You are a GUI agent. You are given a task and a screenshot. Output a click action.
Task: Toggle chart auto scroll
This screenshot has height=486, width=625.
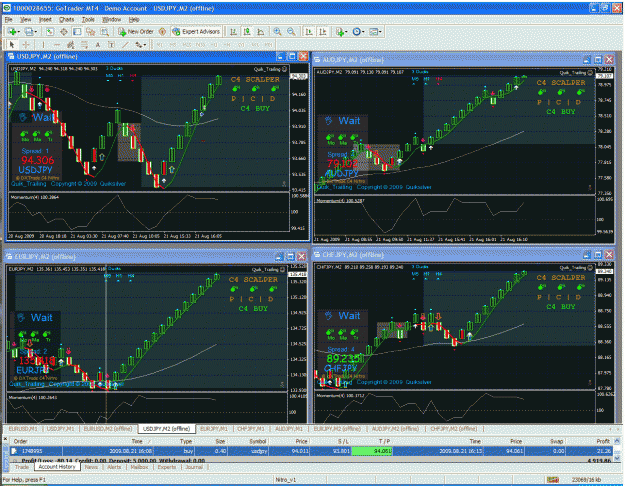309,31
